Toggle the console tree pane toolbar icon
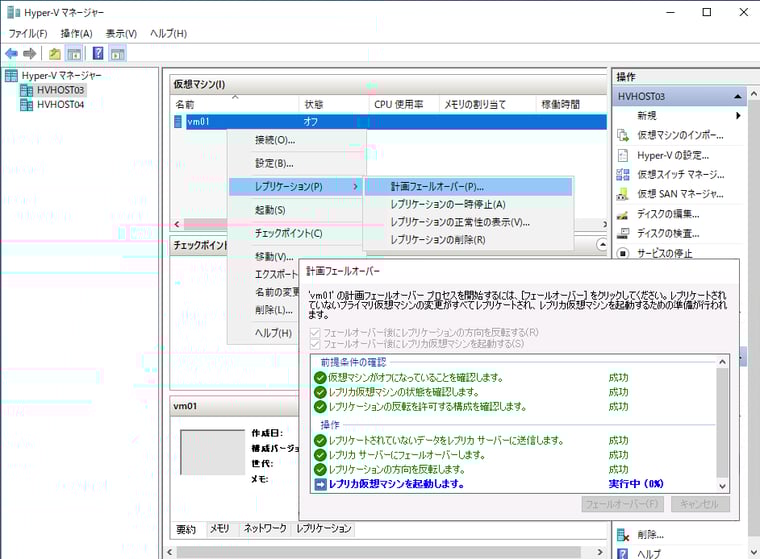 pos(74,53)
